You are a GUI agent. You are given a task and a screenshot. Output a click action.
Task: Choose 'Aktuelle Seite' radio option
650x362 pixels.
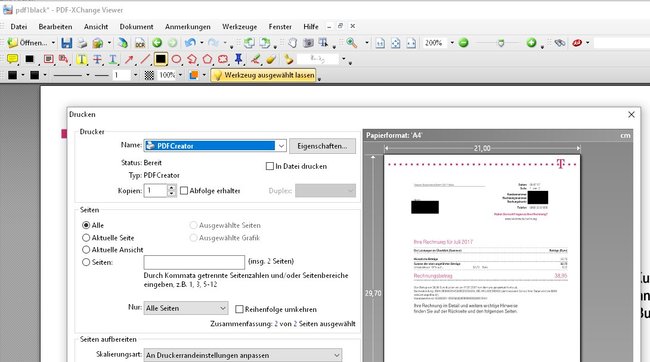click(86, 238)
